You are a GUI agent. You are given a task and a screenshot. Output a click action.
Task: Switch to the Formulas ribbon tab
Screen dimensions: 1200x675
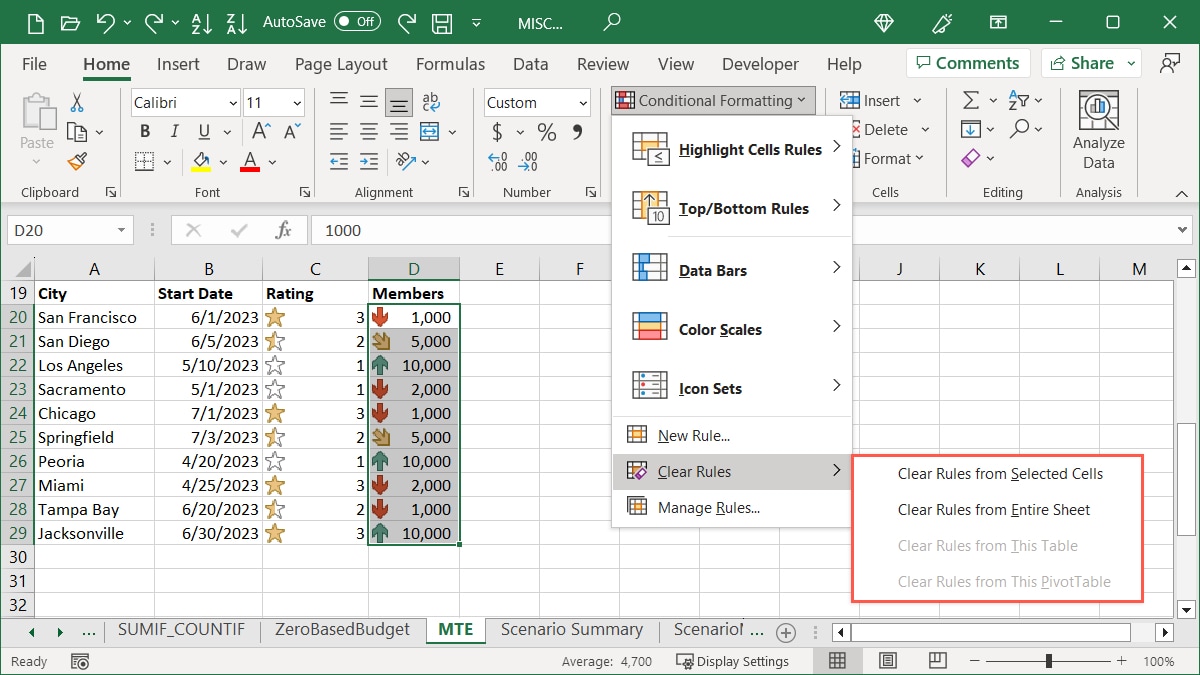click(450, 63)
